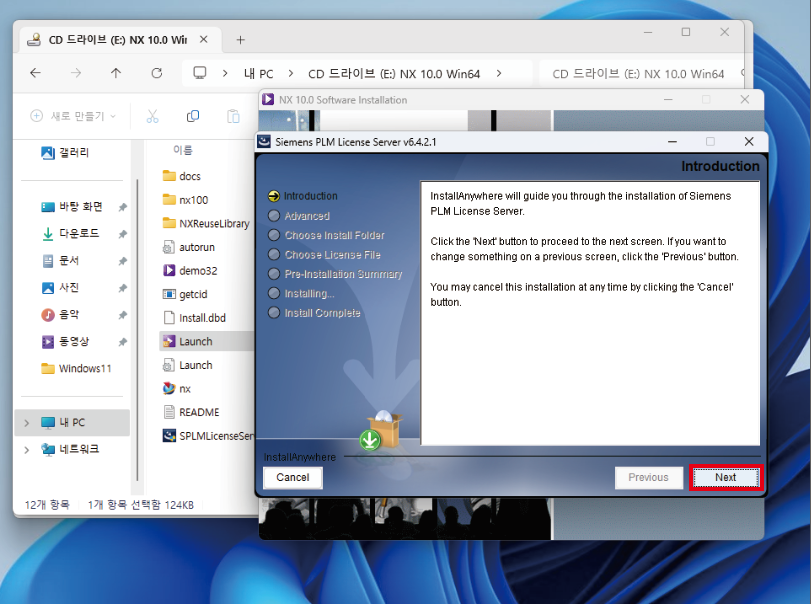Screen dimensions: 811x604
Task: Minimize the NX 10.0 Software Installation window
Action: (668, 99)
